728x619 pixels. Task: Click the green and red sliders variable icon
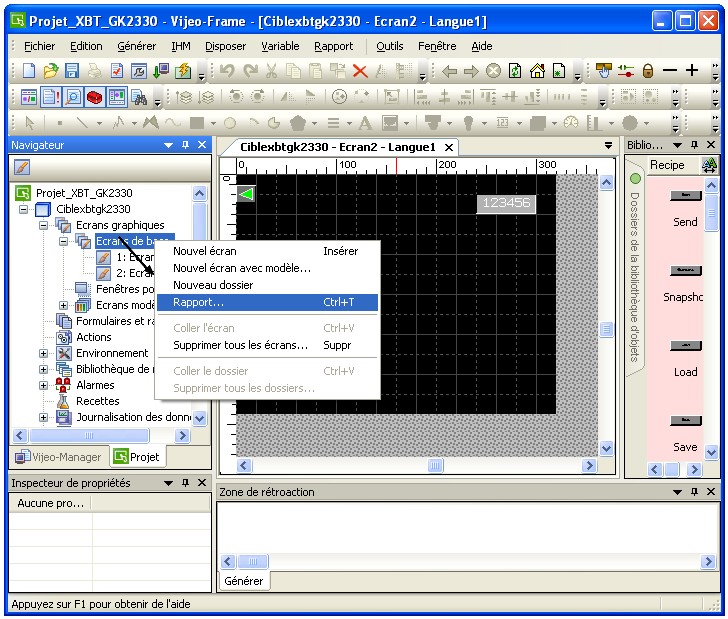click(x=625, y=71)
